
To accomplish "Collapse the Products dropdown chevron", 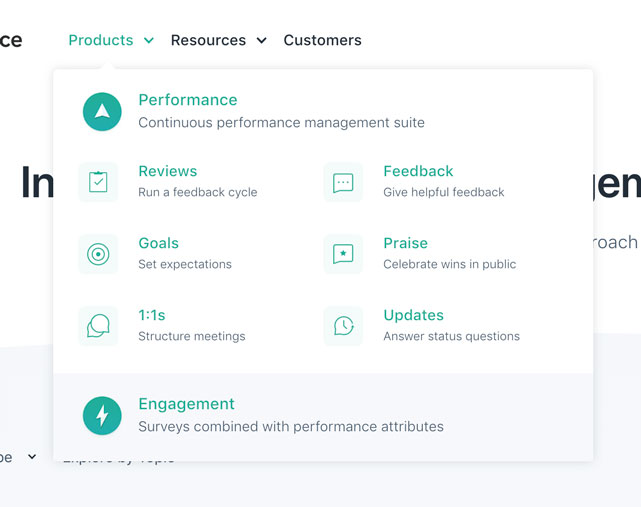I will 149,41.
